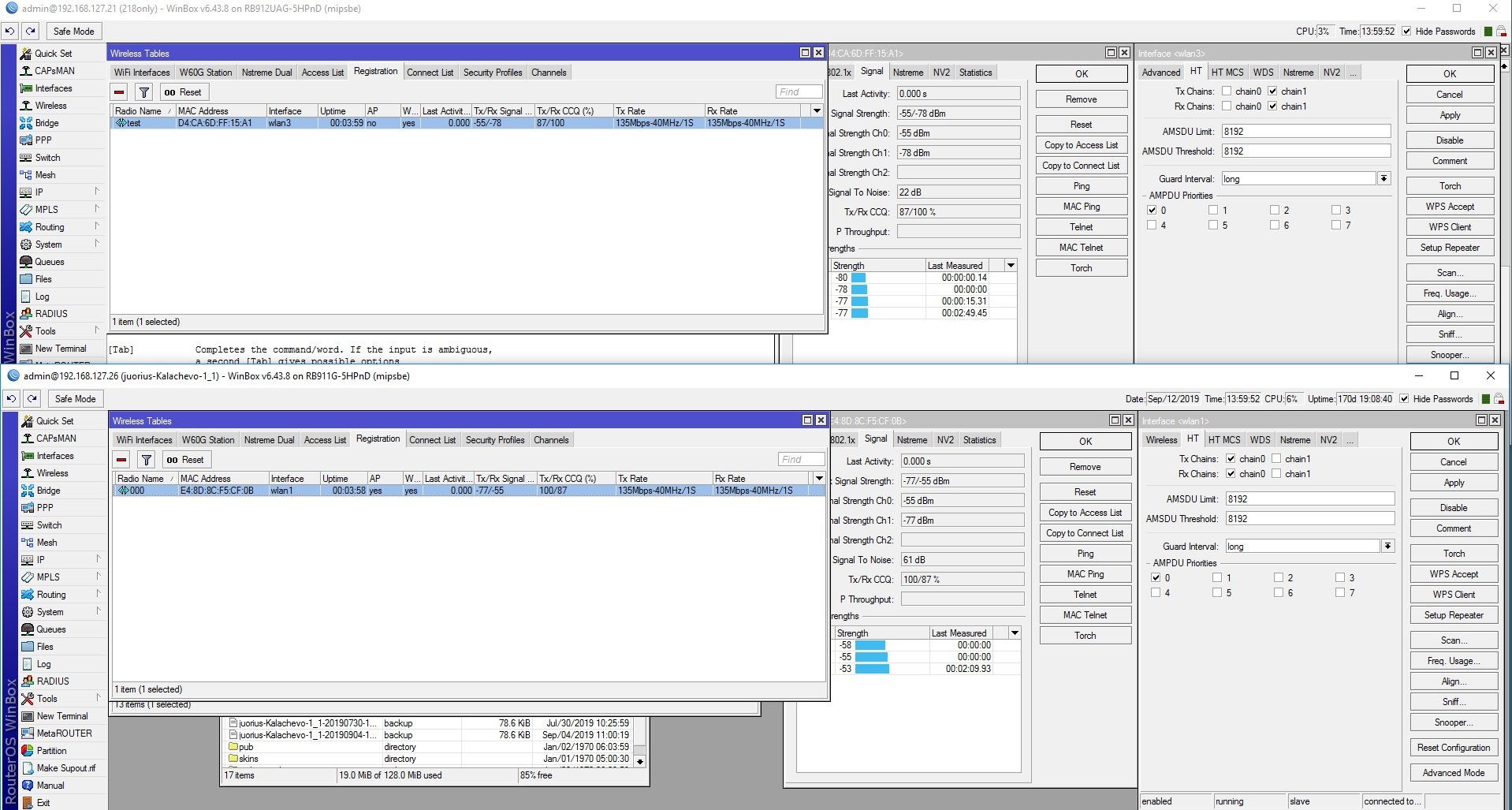Screen dimensions: 1512x810
Task: Open Quick Set in the bottom window sidebar
Action: coord(55,421)
